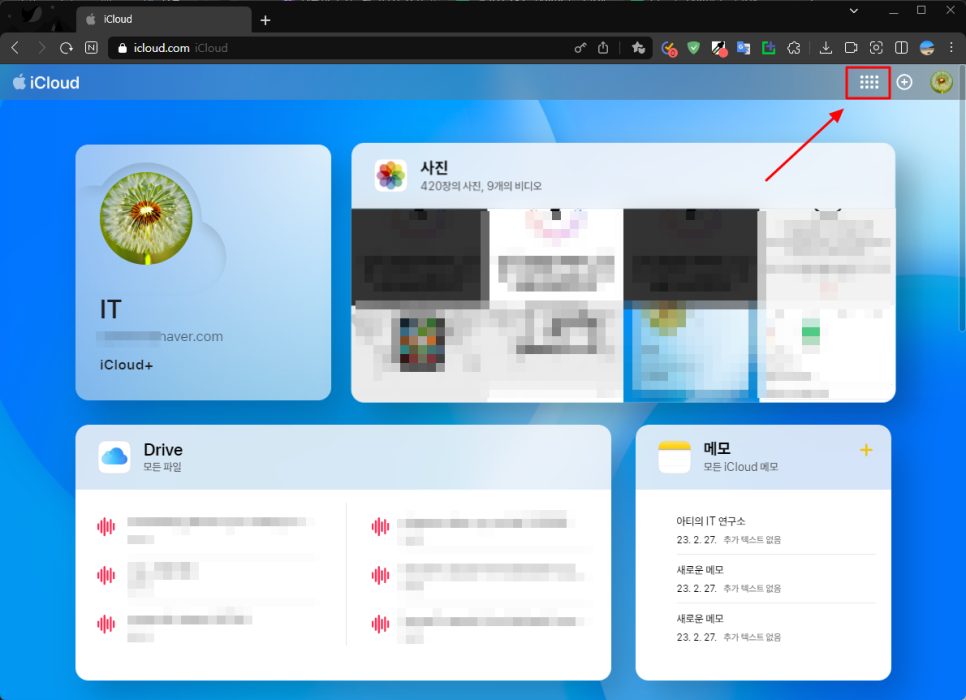This screenshot has width=966, height=700.
Task: Open the blue photo thumbnail in bottom row
Action: (691, 354)
